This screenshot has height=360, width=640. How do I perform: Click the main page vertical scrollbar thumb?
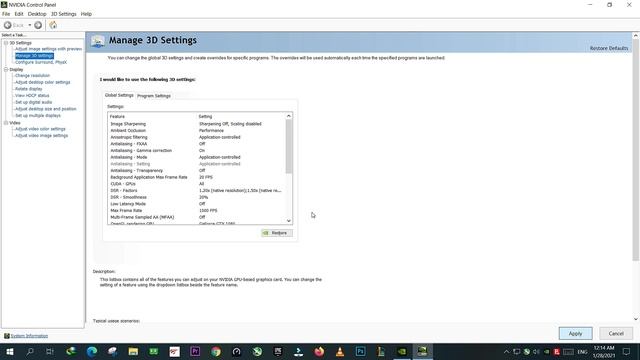click(636, 150)
